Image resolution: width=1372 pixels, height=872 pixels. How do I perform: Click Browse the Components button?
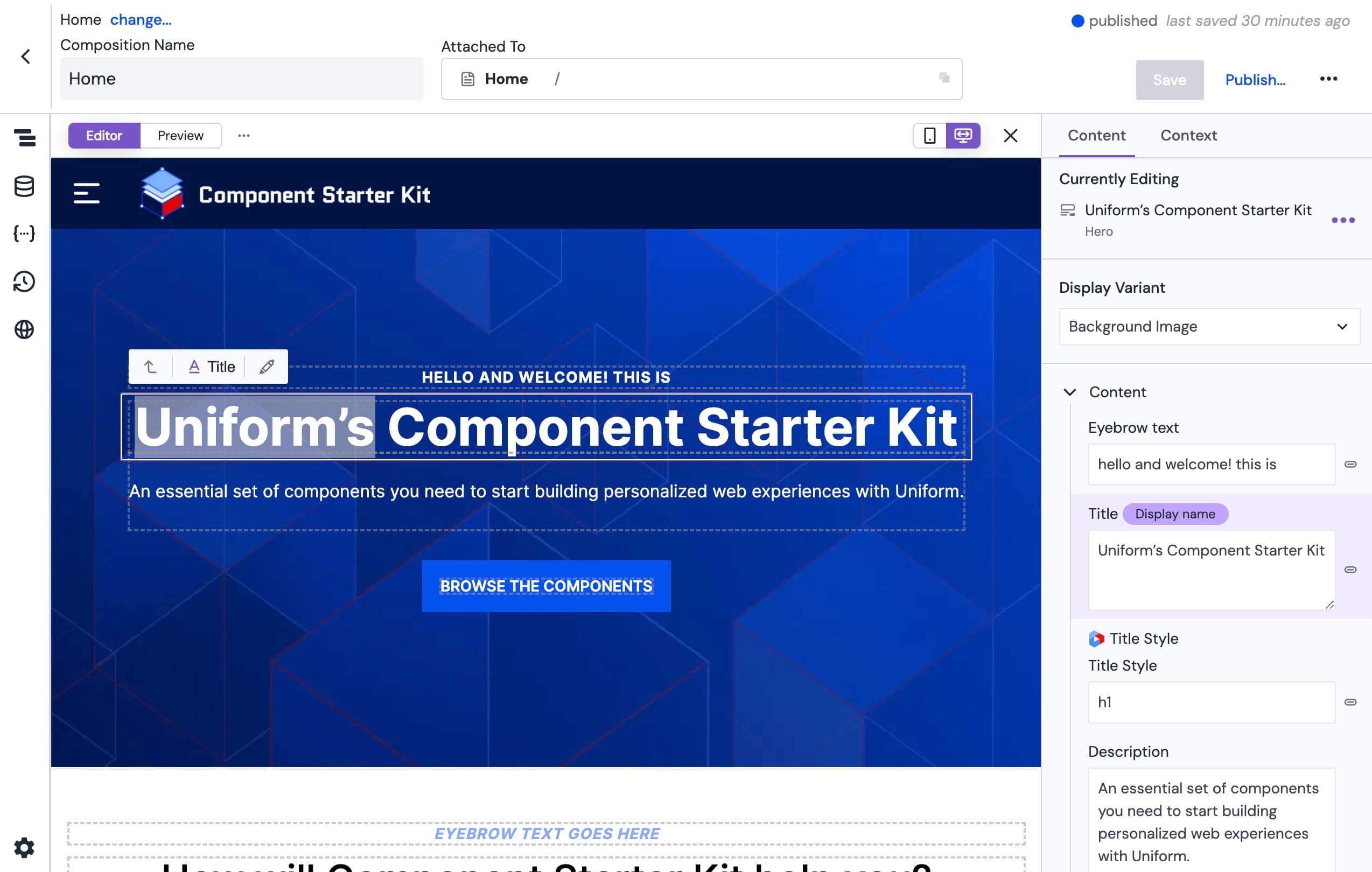point(546,586)
